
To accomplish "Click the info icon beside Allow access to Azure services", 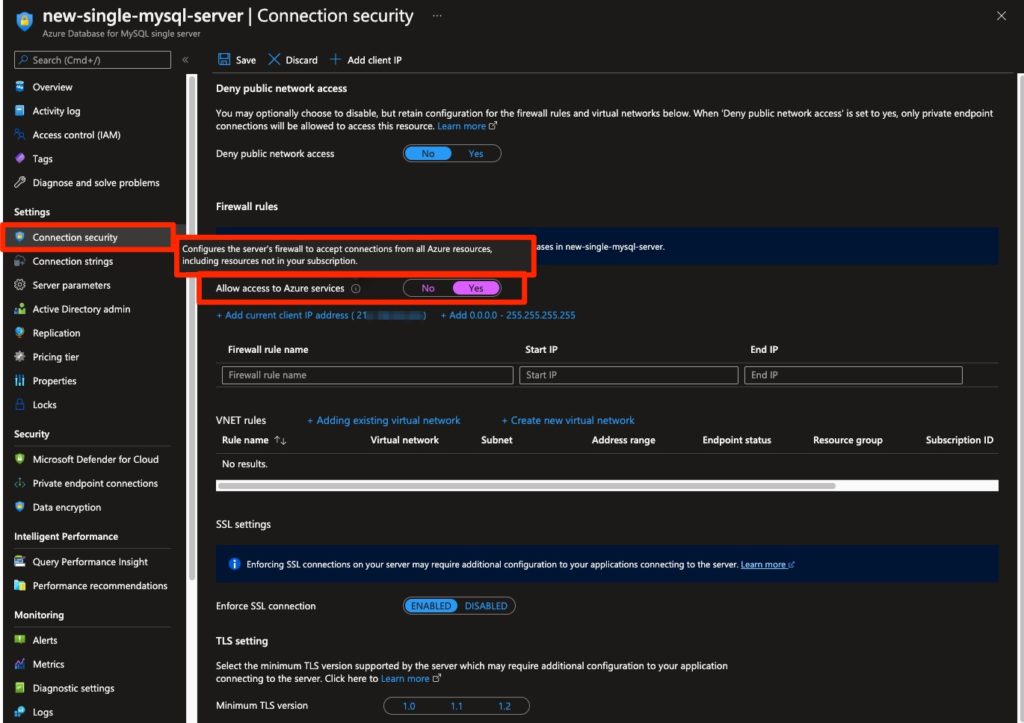I will coord(355,288).
